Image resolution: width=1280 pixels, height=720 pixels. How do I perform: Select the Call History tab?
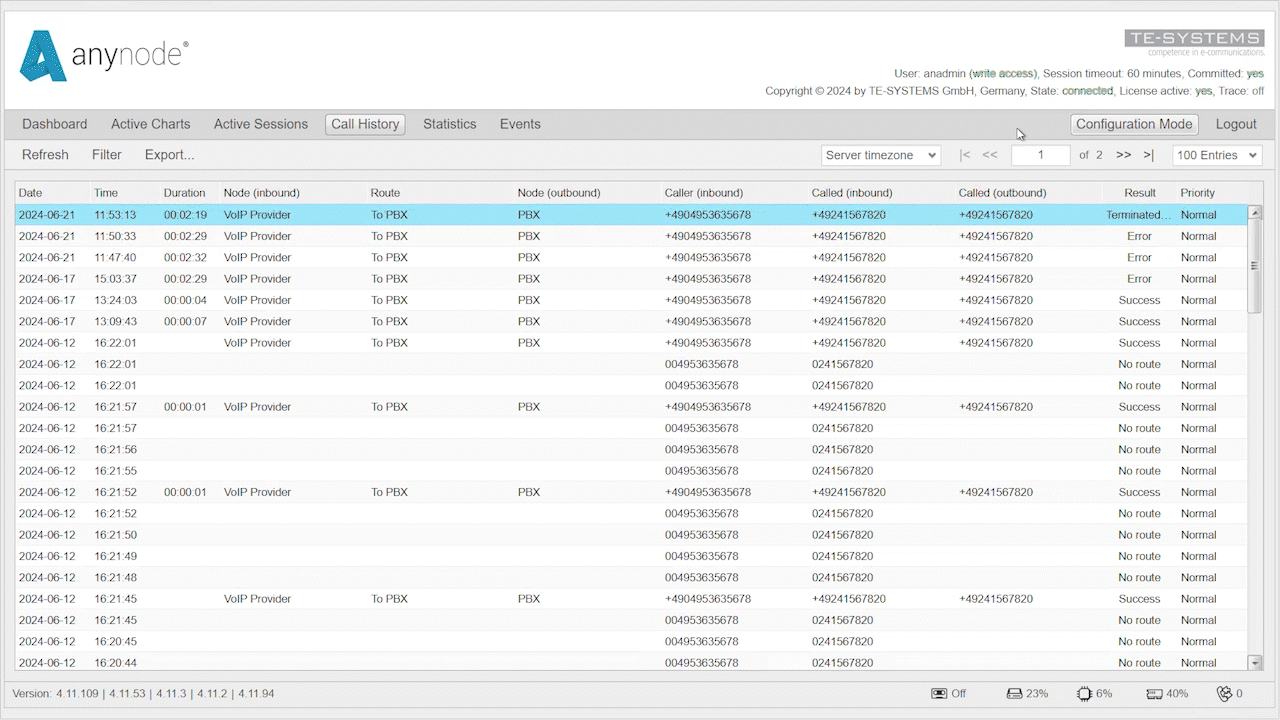click(365, 124)
